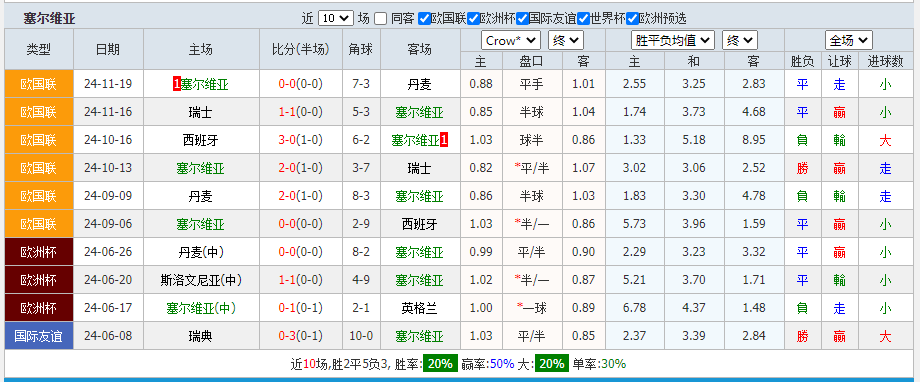This screenshot has width=920, height=382.
Task: Open the 胜平负均值 dropdown
Action: [x=673, y=40]
